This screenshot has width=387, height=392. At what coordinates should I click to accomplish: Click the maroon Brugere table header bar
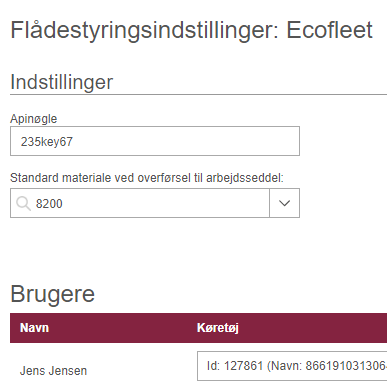(198, 328)
